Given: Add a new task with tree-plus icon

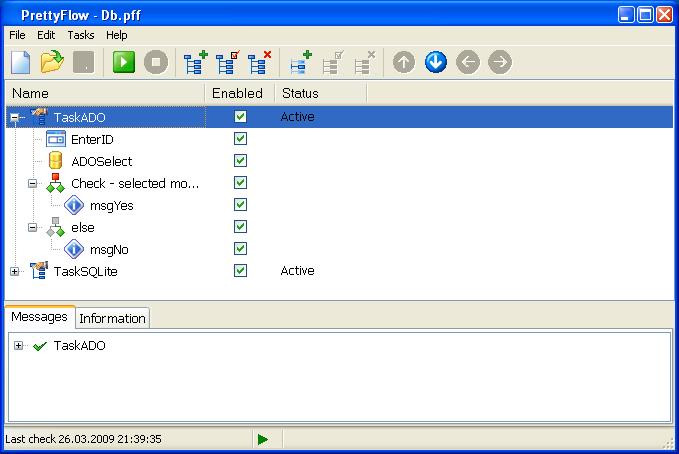Looking at the screenshot, I should pos(195,62).
